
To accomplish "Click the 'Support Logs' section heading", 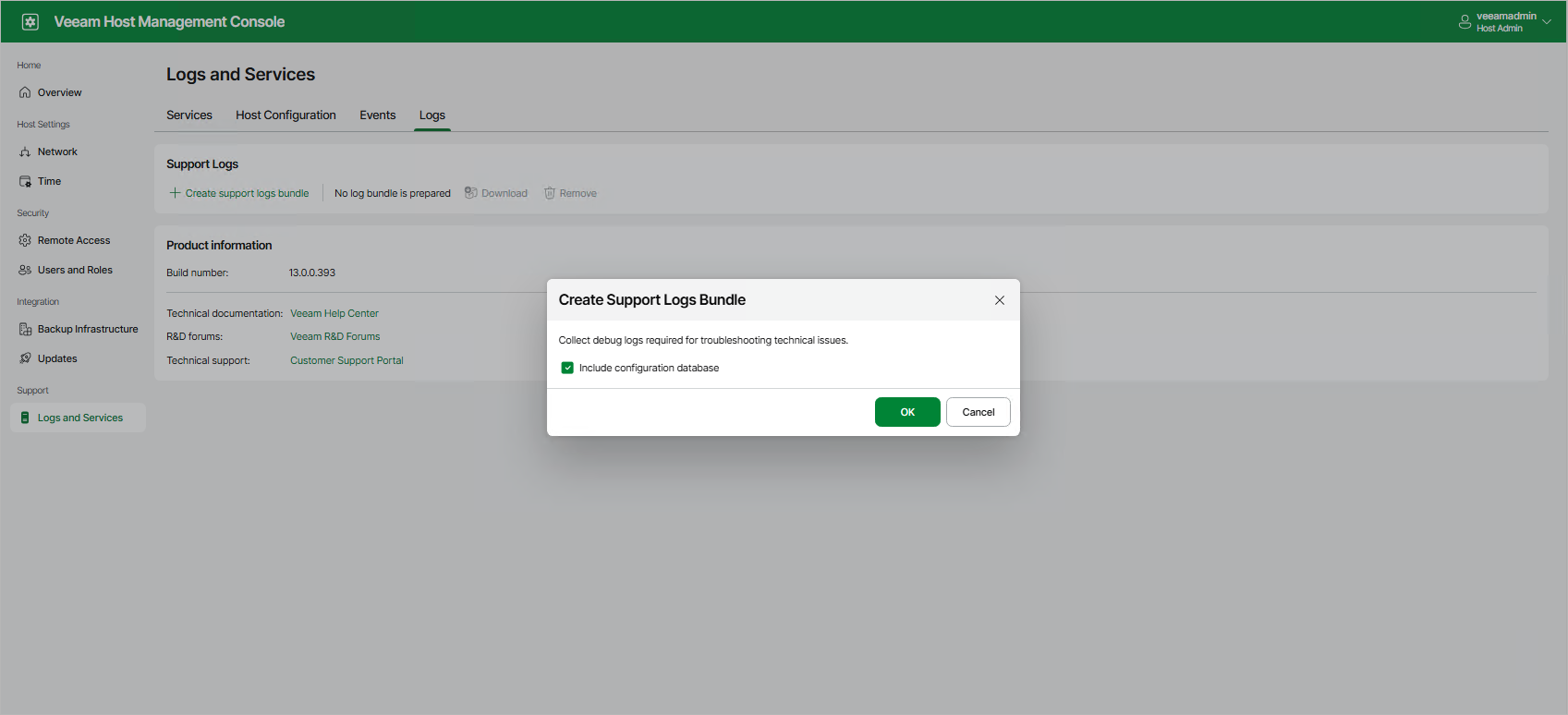I will click(202, 164).
